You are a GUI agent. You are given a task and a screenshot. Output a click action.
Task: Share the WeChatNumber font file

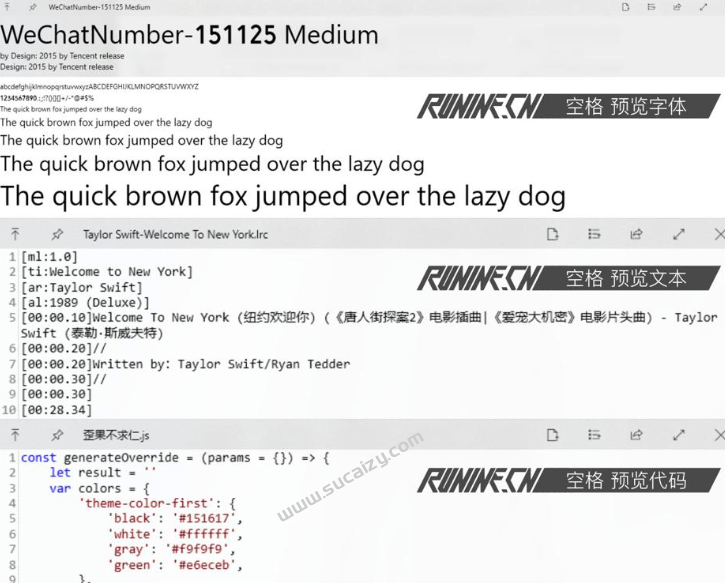tap(677, 7)
